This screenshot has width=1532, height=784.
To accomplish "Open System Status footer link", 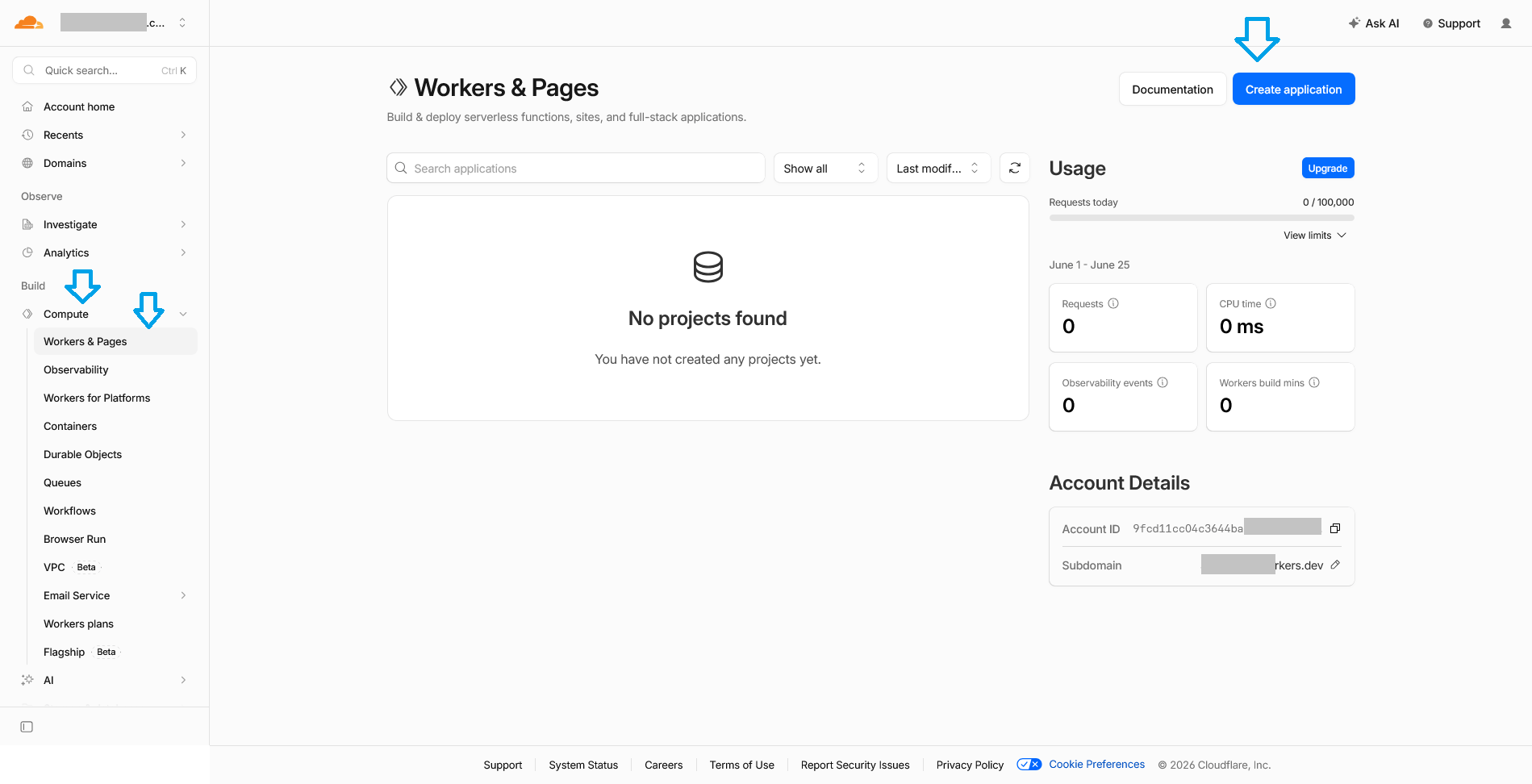I will click(x=583, y=765).
